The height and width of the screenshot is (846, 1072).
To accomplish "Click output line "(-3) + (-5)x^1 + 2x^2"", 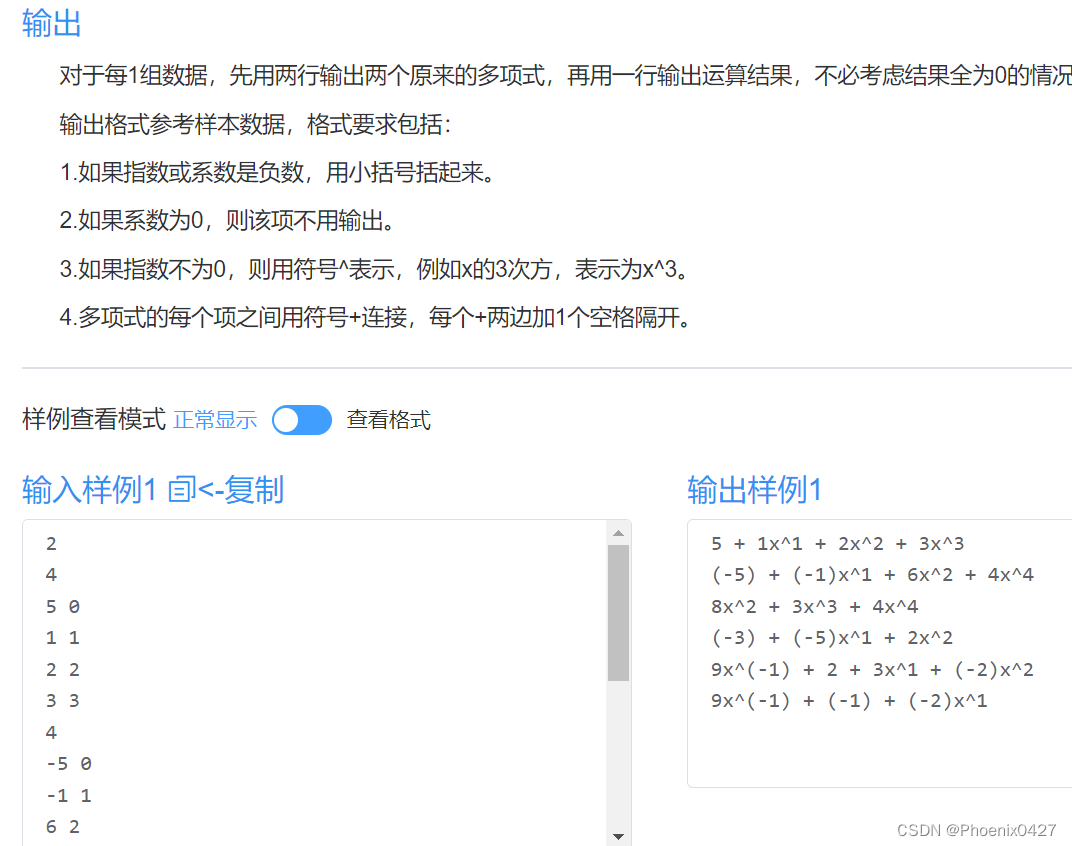I will tap(832, 638).
